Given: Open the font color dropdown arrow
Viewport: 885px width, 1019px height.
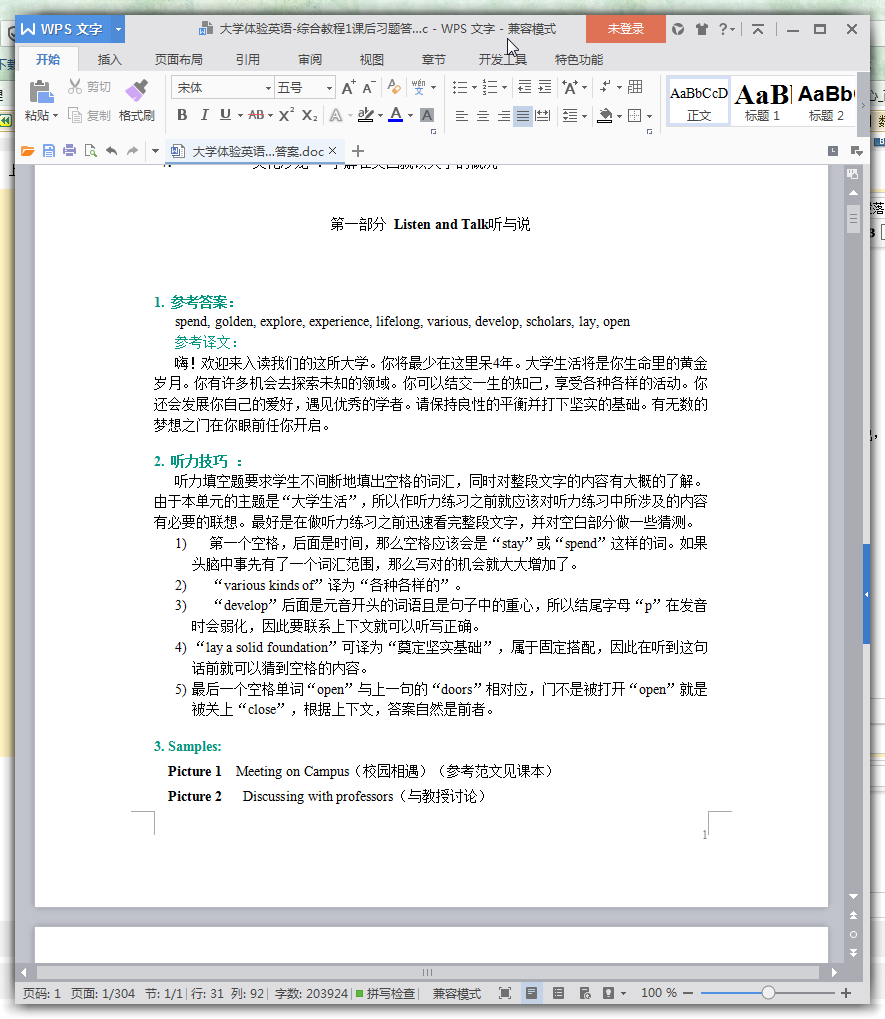Looking at the screenshot, I should tap(411, 116).
